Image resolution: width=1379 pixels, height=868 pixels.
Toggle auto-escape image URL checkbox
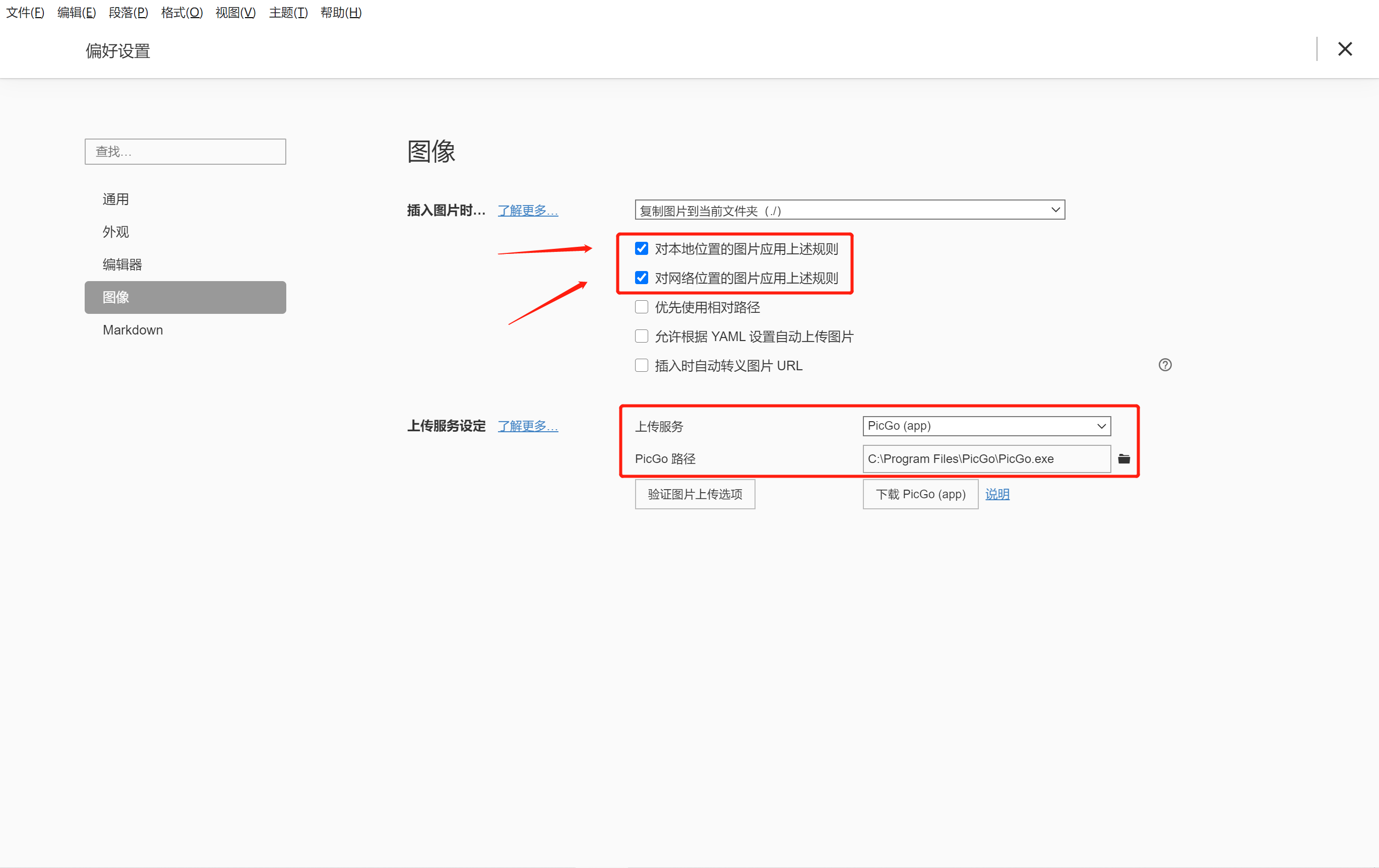642,365
